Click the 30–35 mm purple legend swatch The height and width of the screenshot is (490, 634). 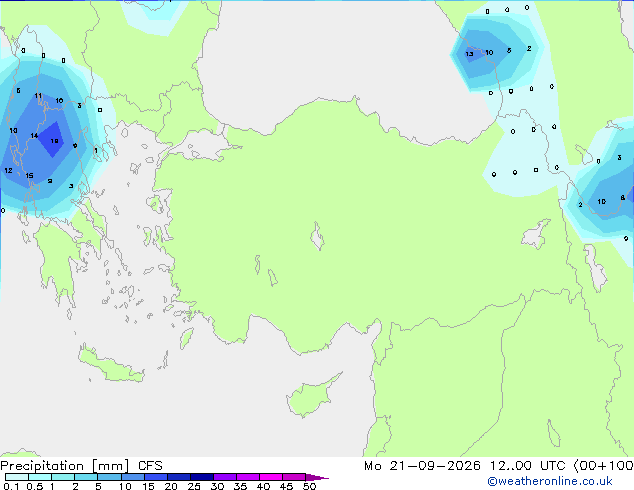225,477
